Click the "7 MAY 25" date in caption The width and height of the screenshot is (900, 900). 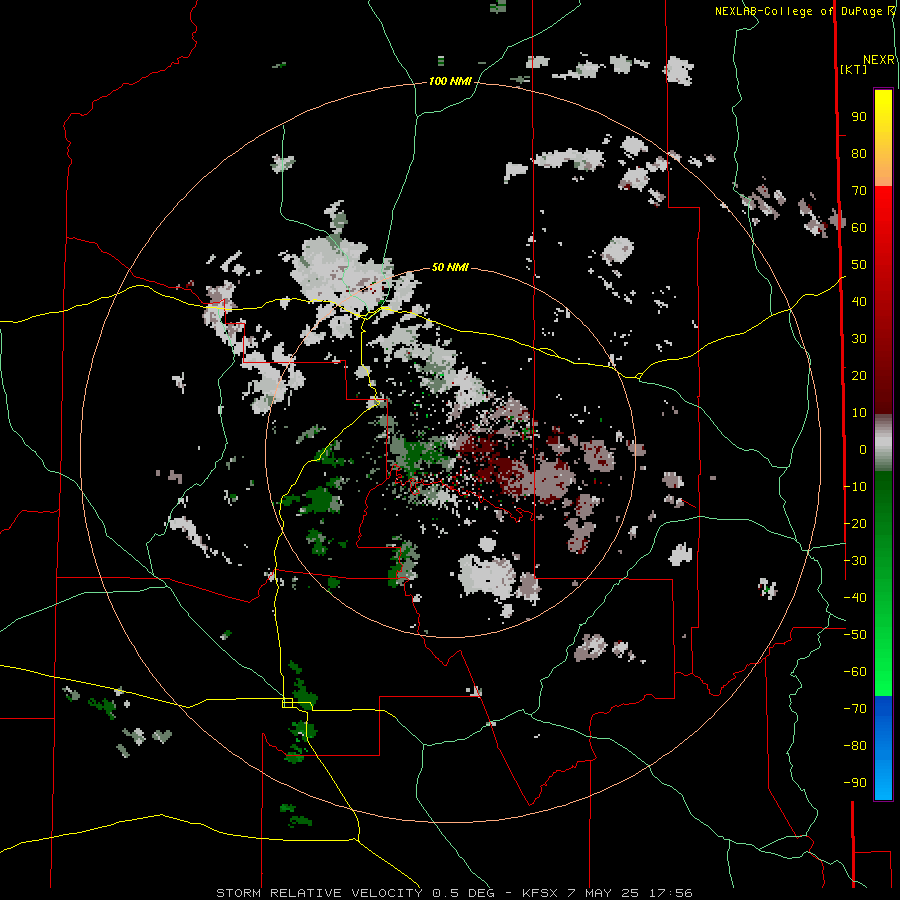(x=604, y=893)
